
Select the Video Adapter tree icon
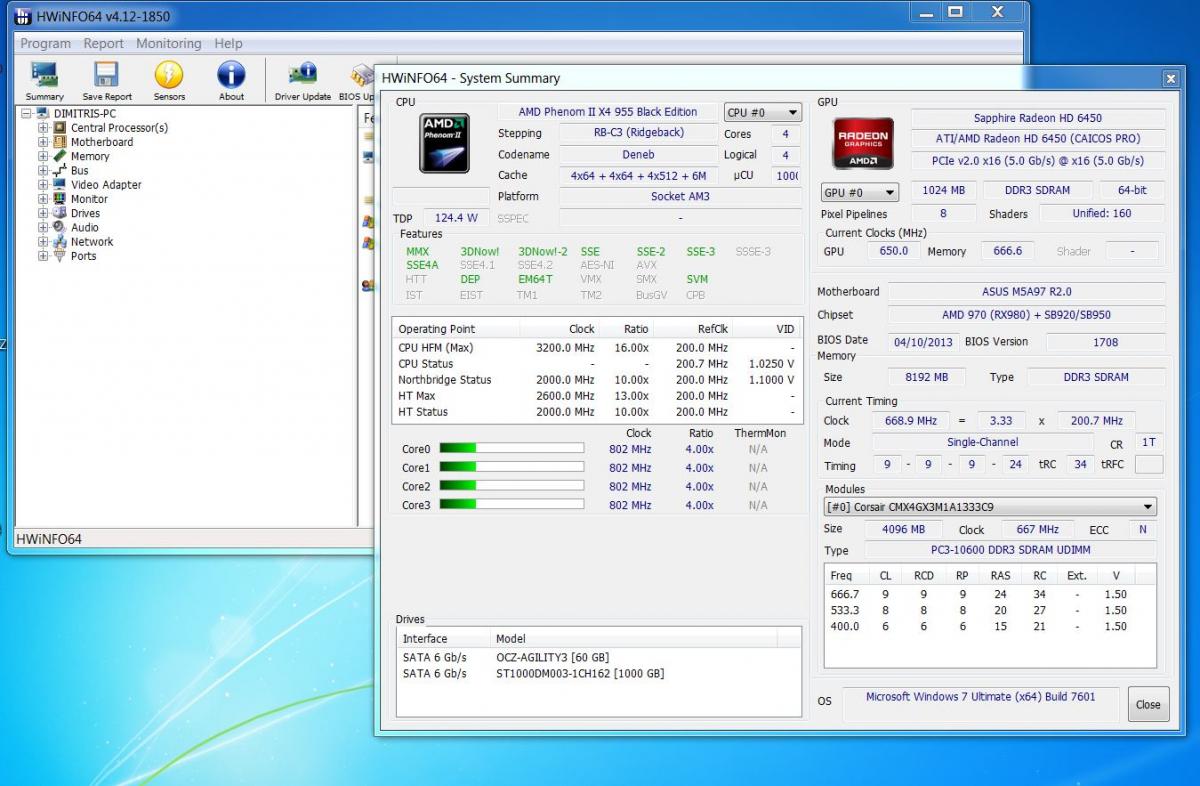pyautogui.click(x=60, y=185)
